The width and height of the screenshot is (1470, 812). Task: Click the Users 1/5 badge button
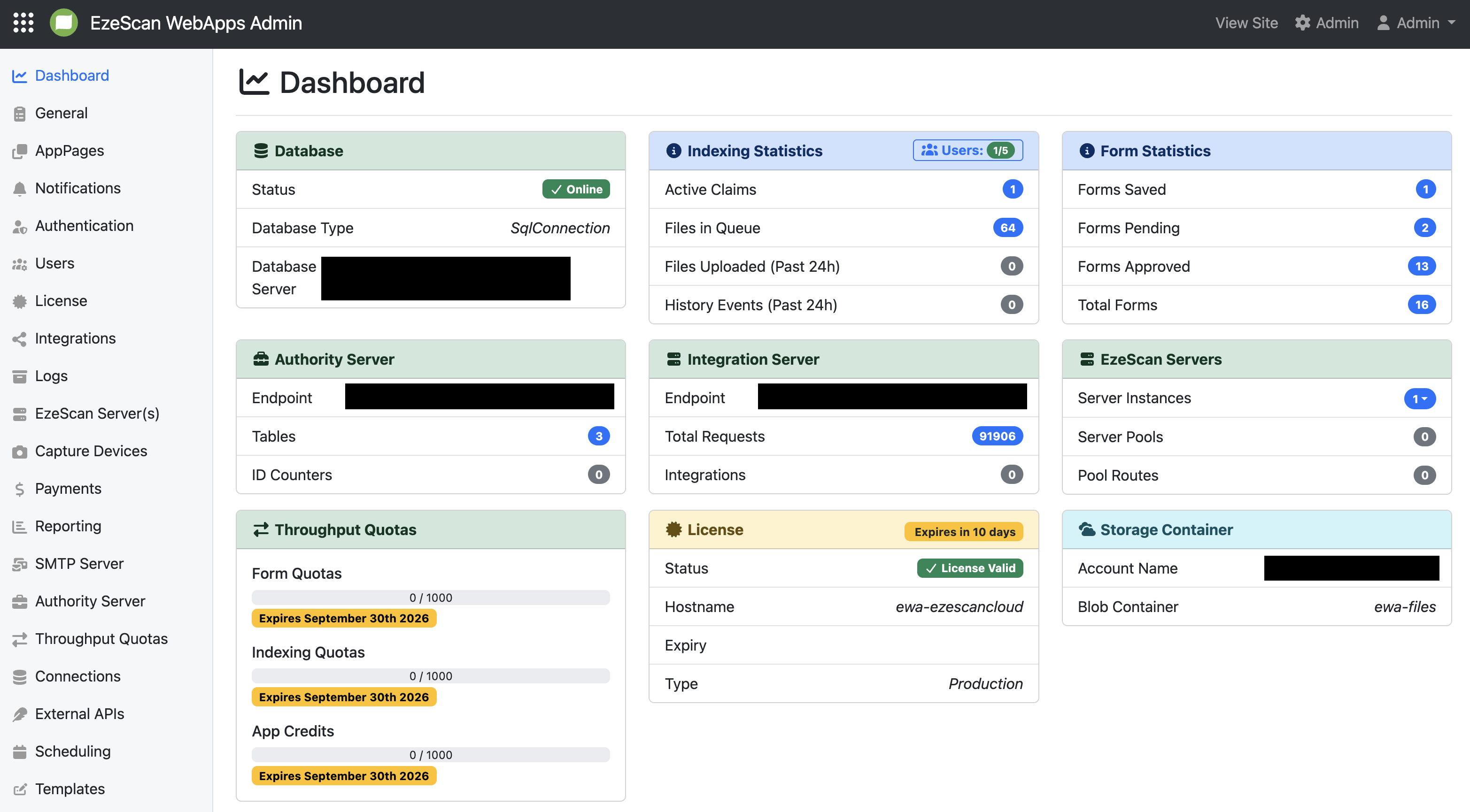tap(967, 150)
